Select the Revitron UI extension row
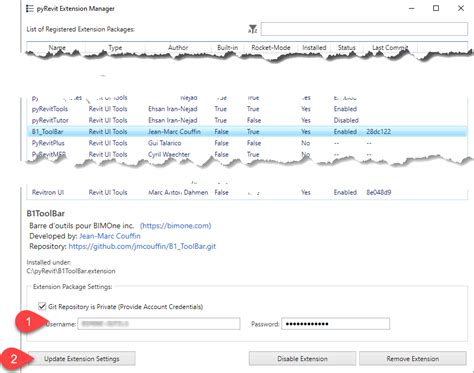 coord(247,192)
